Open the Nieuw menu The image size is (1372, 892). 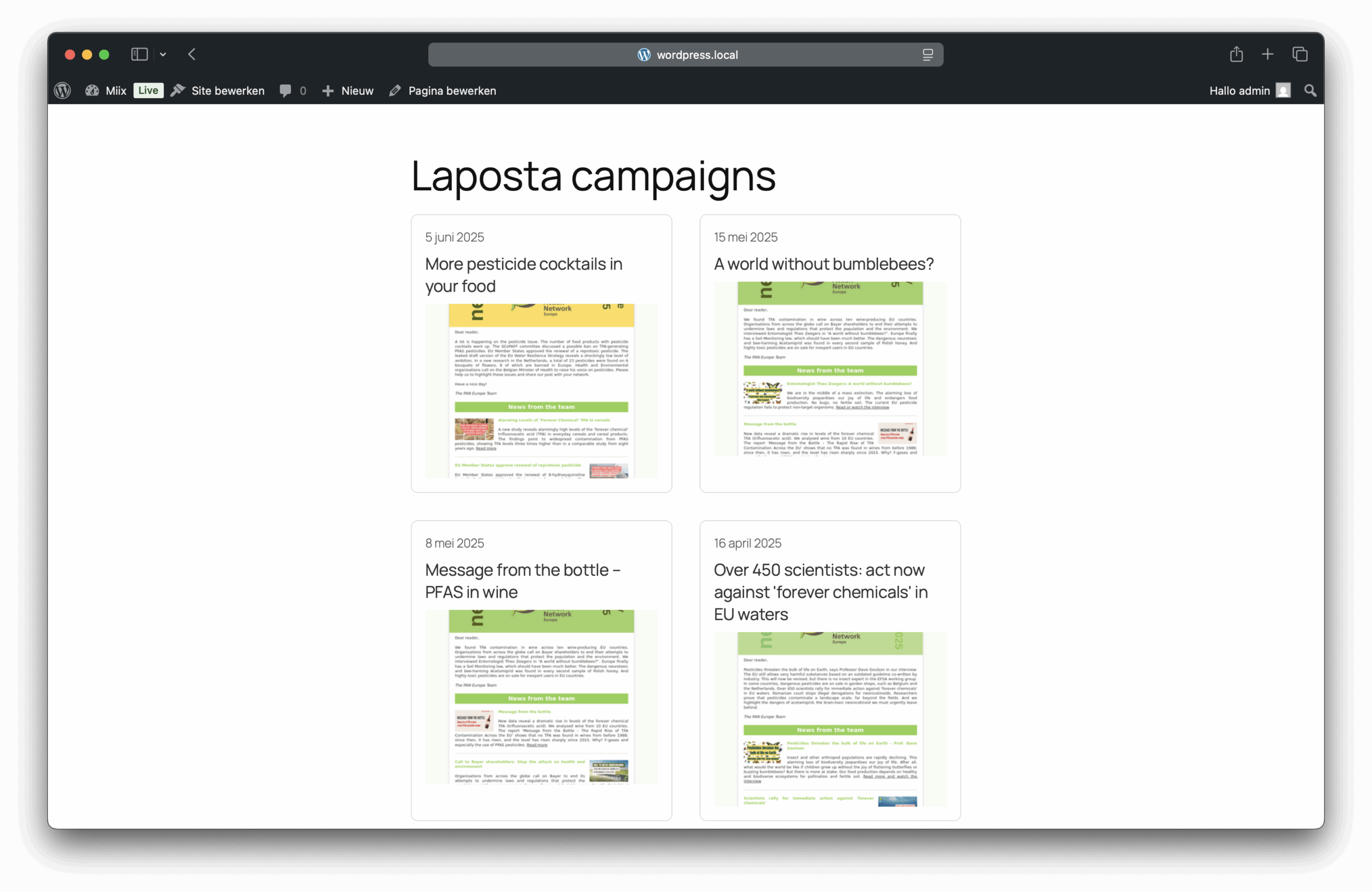[x=348, y=91]
